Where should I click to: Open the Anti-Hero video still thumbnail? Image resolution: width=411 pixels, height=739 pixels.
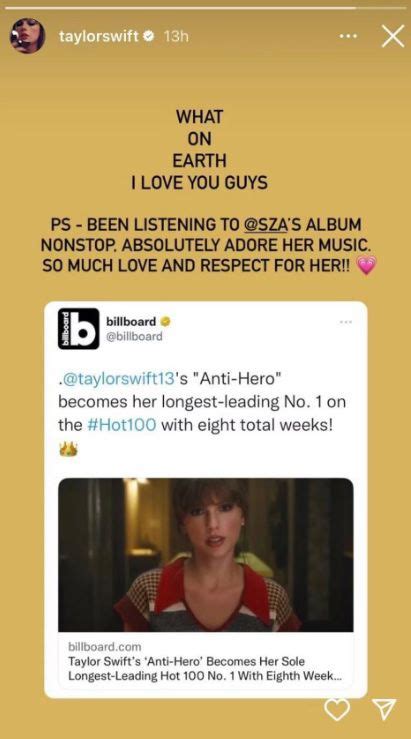[206, 555]
